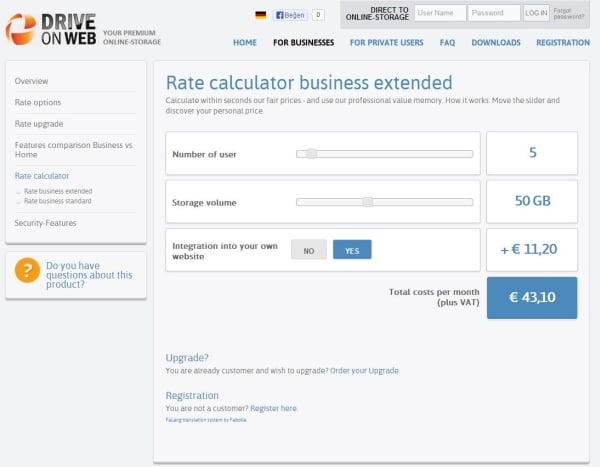Click the Storage volume slider handle
This screenshot has height=467, width=600.
[x=368, y=201]
